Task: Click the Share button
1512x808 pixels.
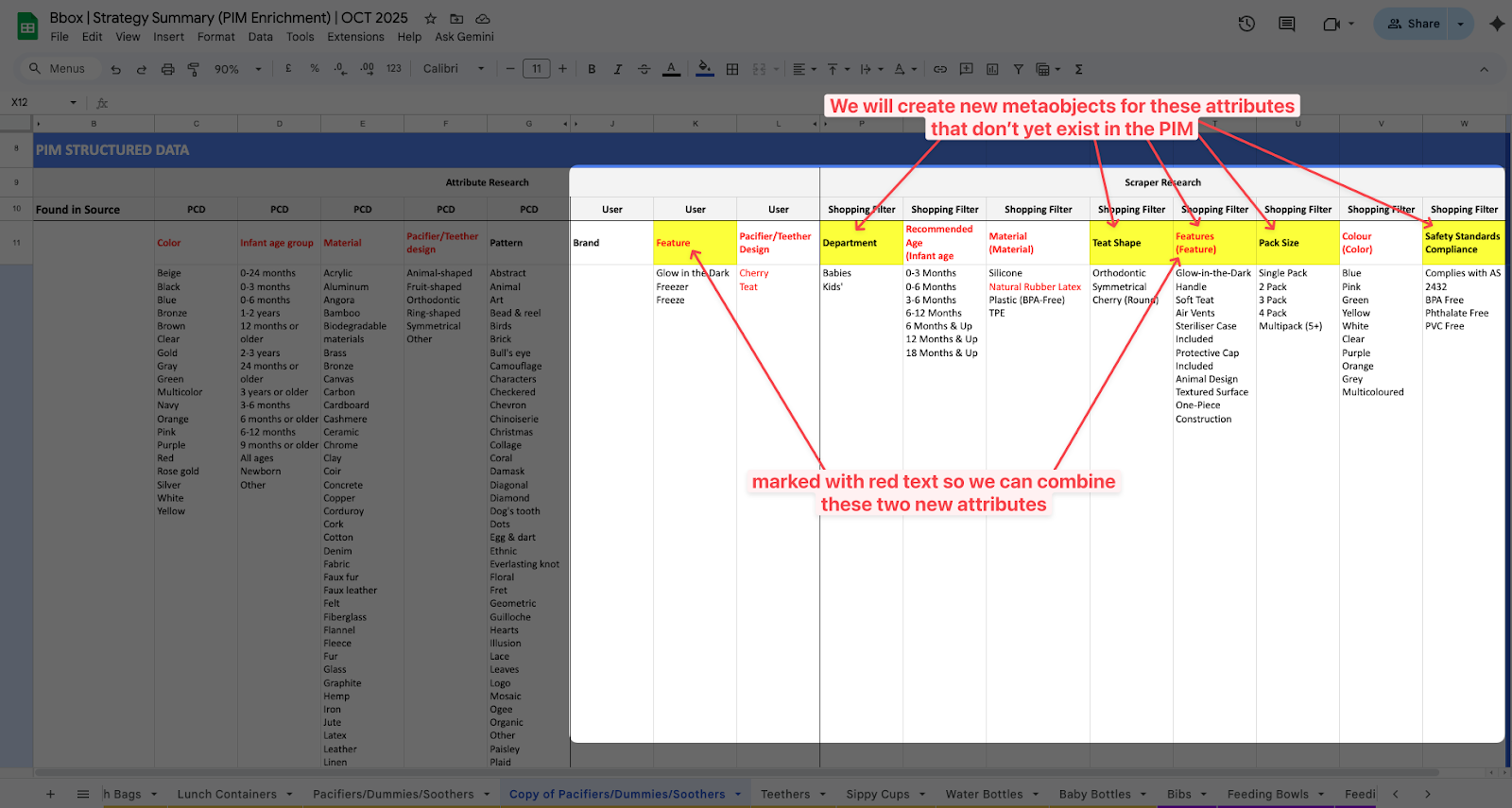Action: [x=1414, y=24]
